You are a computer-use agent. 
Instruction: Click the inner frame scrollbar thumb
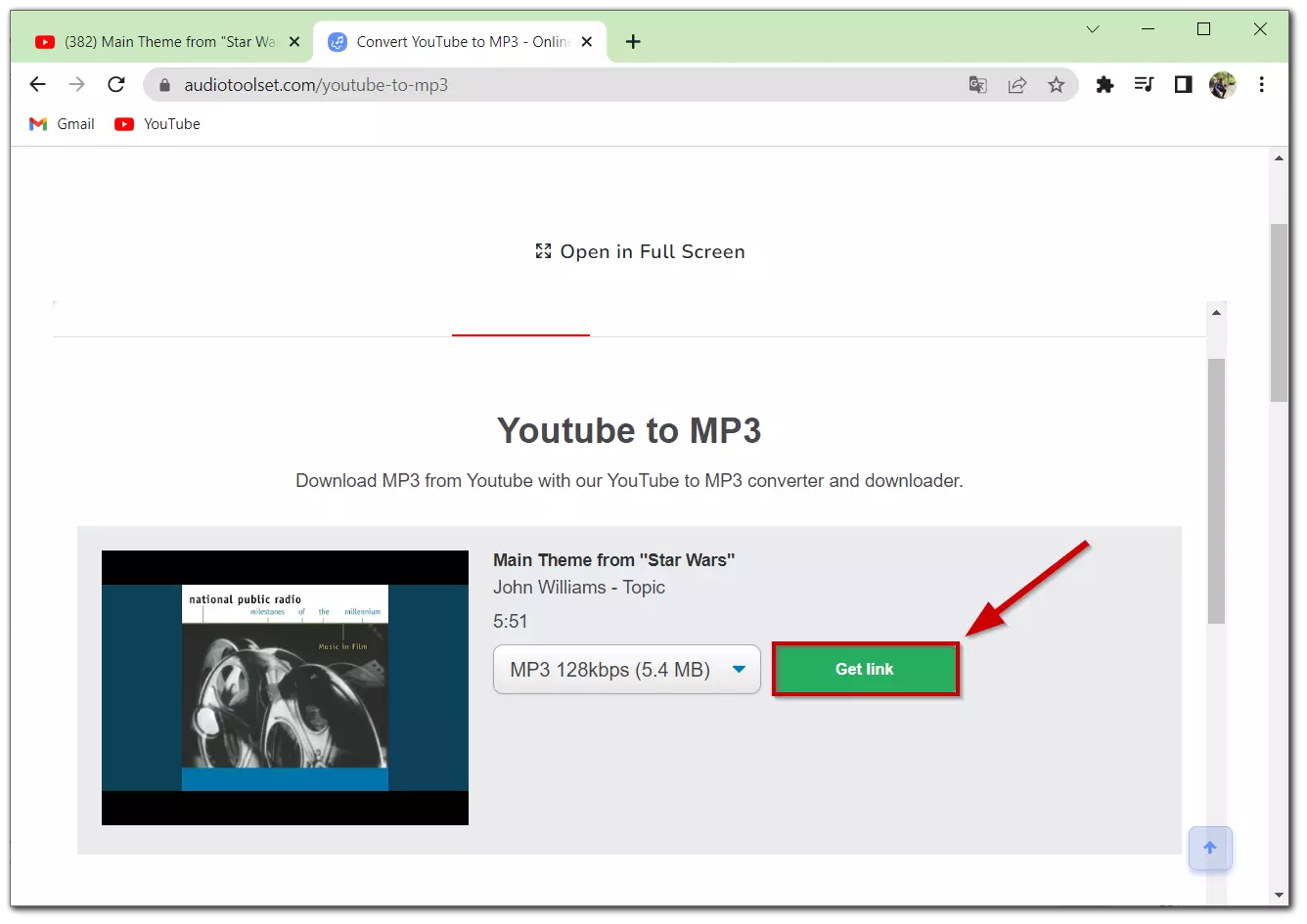point(1216,491)
